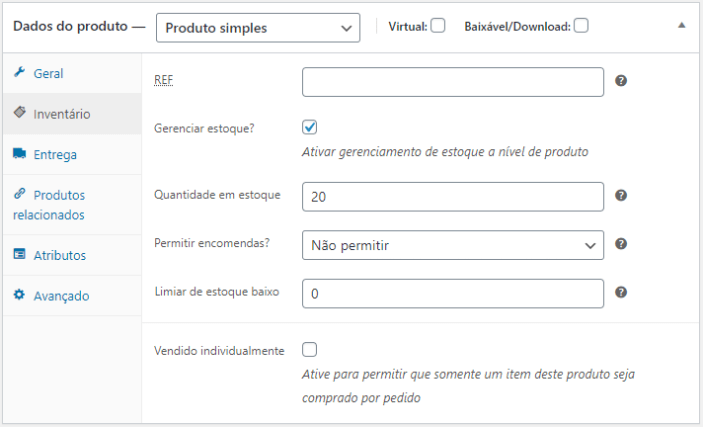Click the tag icon beside Inventário

pyautogui.click(x=19, y=113)
